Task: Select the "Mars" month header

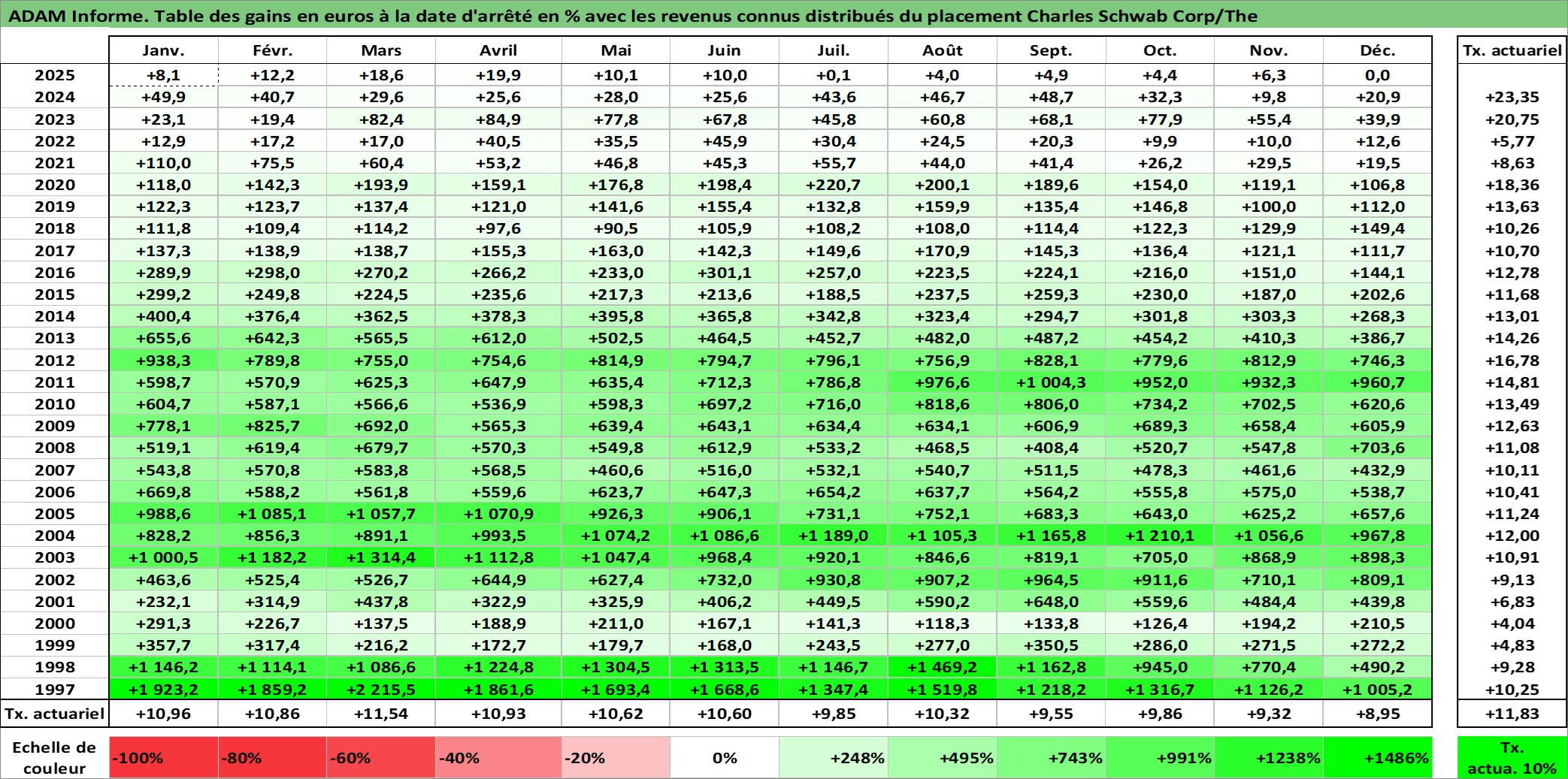Action: pos(381,50)
